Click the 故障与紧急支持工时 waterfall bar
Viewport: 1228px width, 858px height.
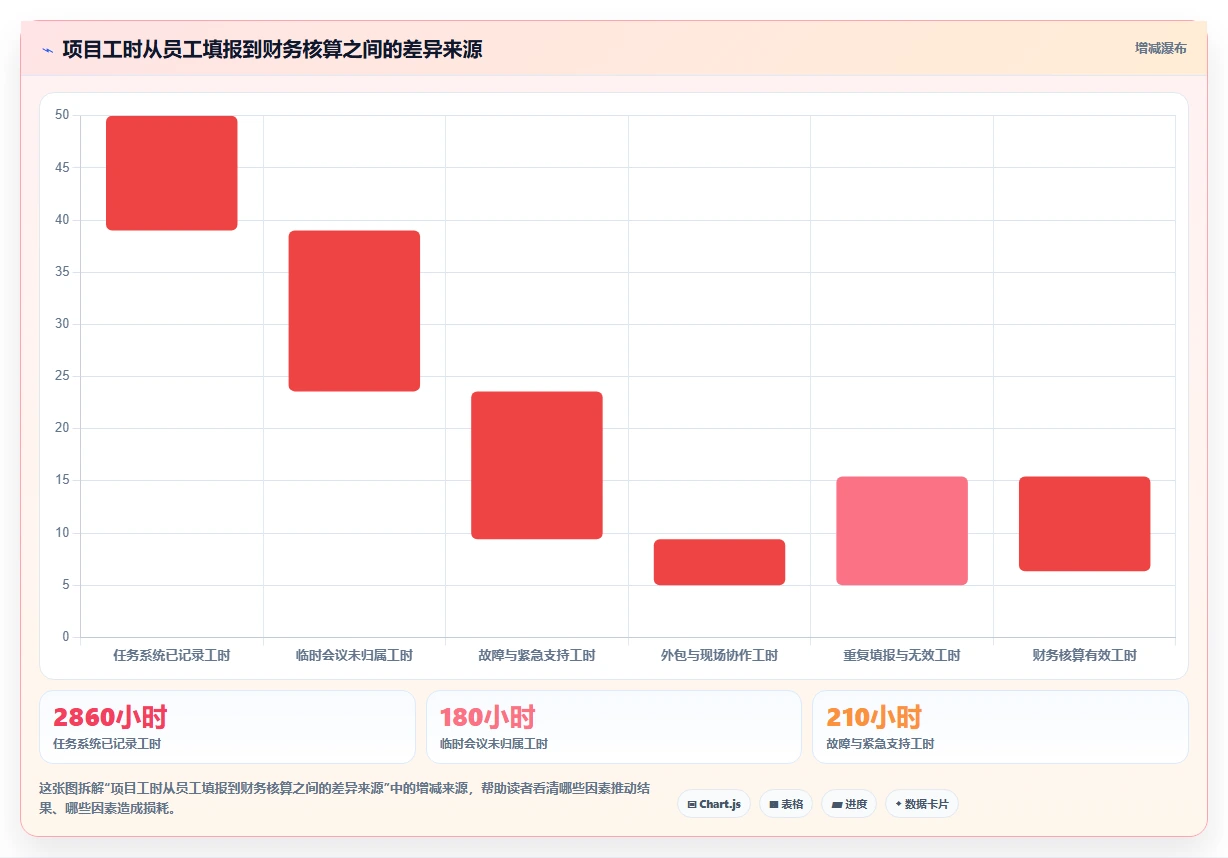pos(537,465)
